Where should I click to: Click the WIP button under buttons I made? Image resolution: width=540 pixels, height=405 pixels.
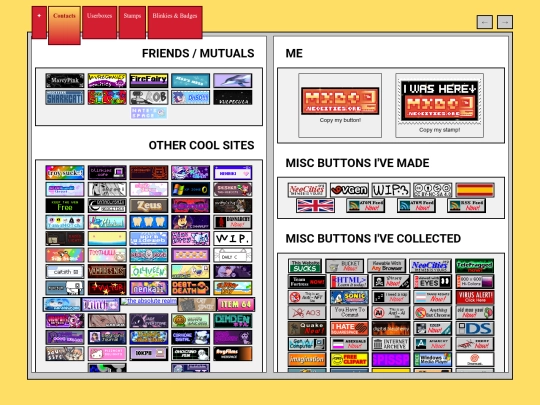[391, 190]
